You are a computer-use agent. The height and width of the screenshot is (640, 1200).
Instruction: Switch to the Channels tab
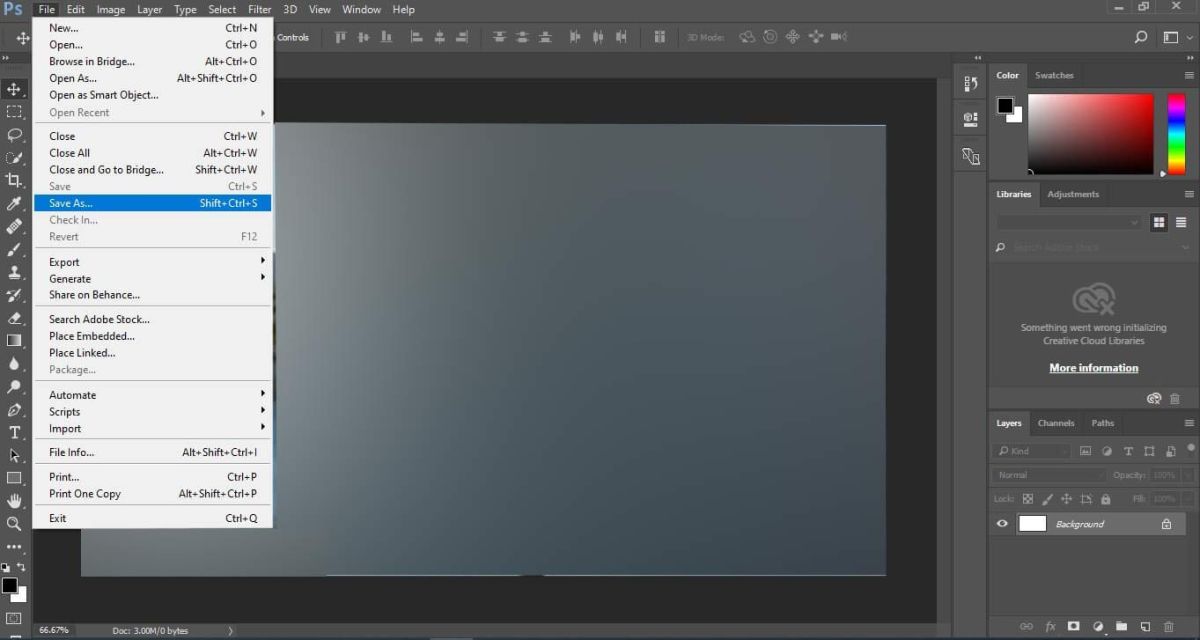click(1055, 423)
